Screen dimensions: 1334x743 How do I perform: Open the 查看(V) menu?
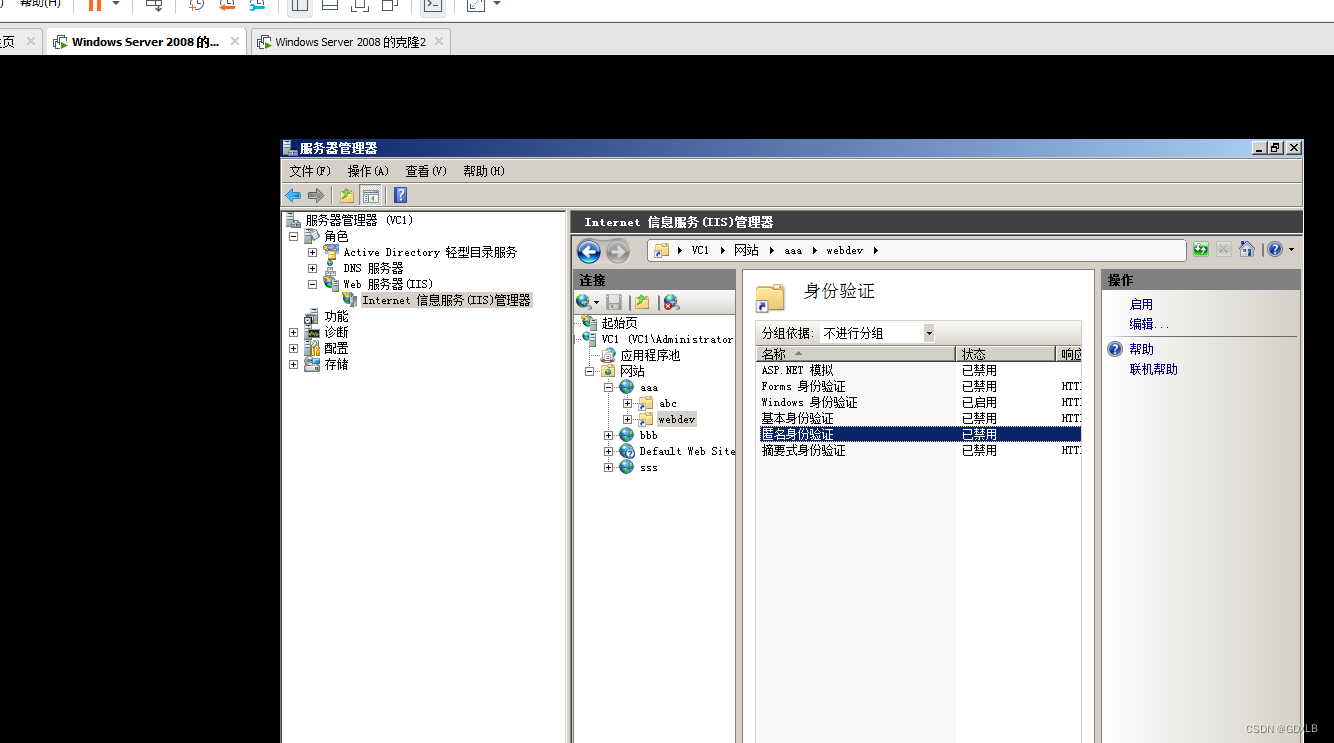tap(426, 171)
